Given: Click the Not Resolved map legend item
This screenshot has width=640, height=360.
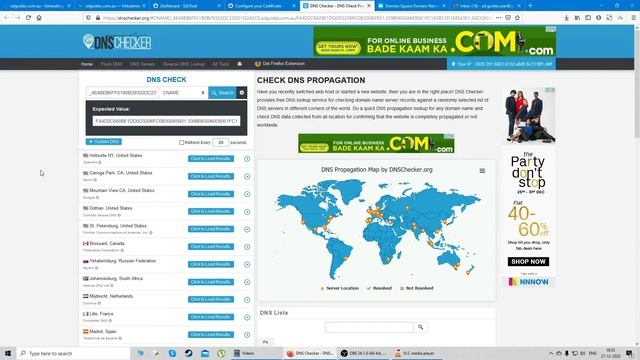Looking at the screenshot, I should point(416,288).
